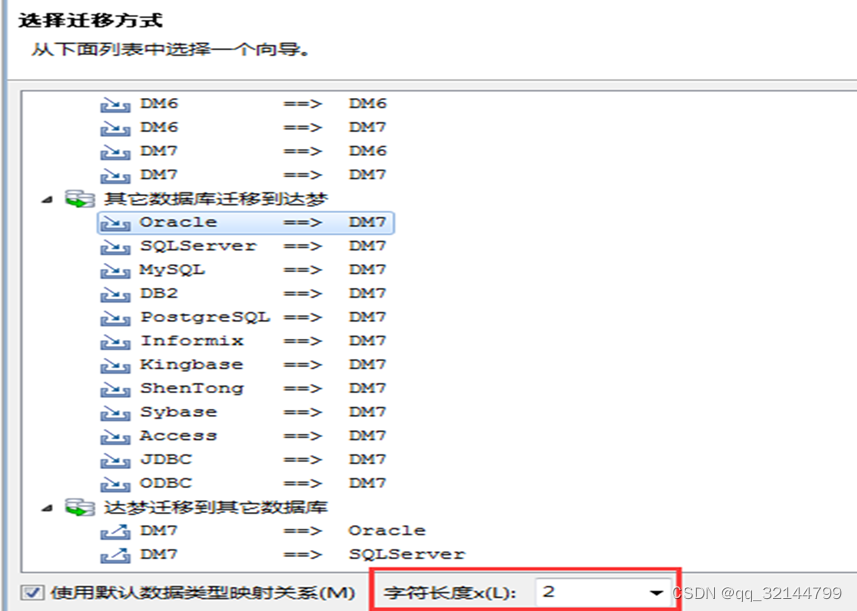This screenshot has width=857, height=611.
Task: Click the icon beside PostgreSQL ==> DM7
Action: tap(115, 318)
